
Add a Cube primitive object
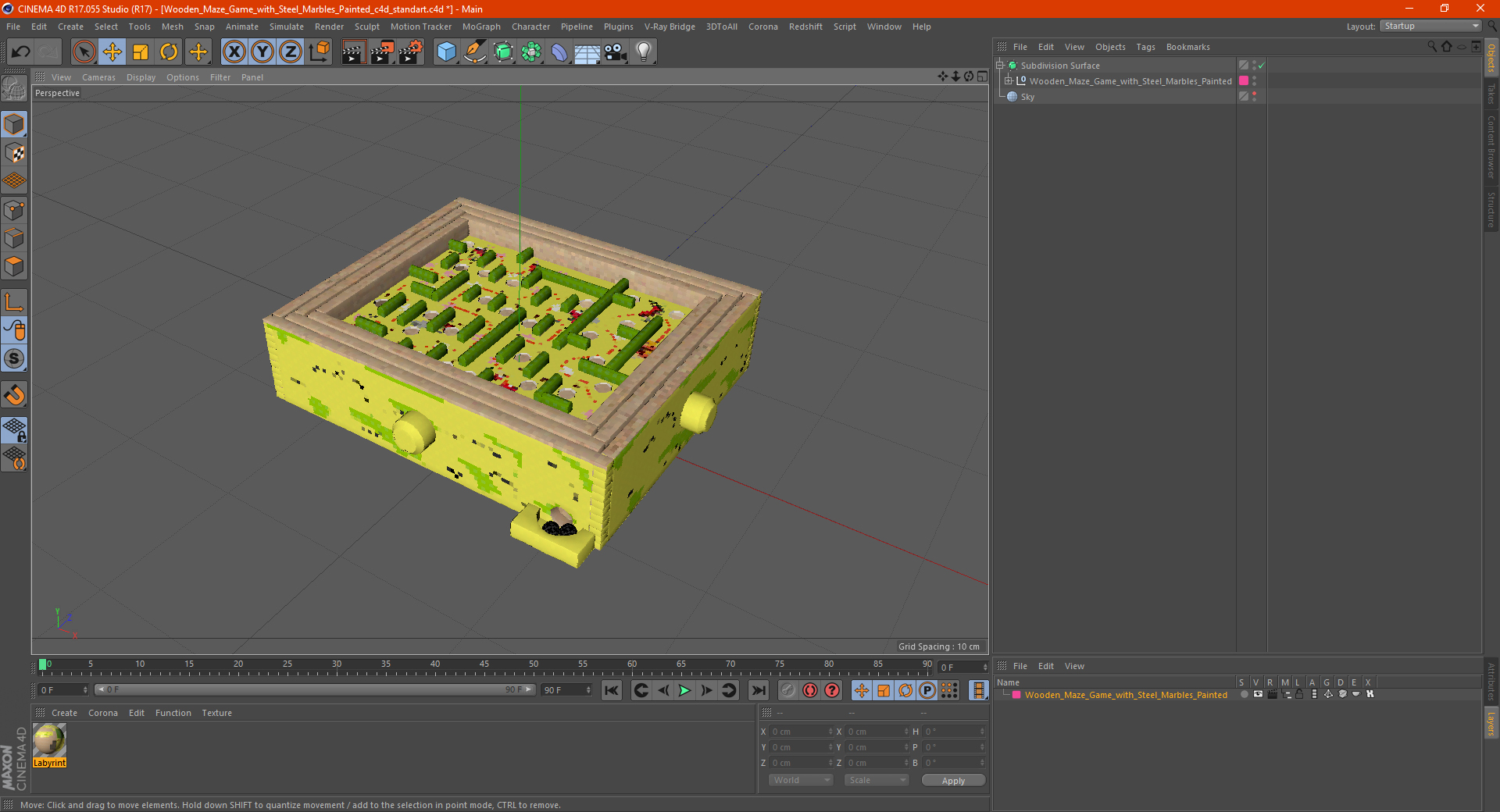coord(446,52)
